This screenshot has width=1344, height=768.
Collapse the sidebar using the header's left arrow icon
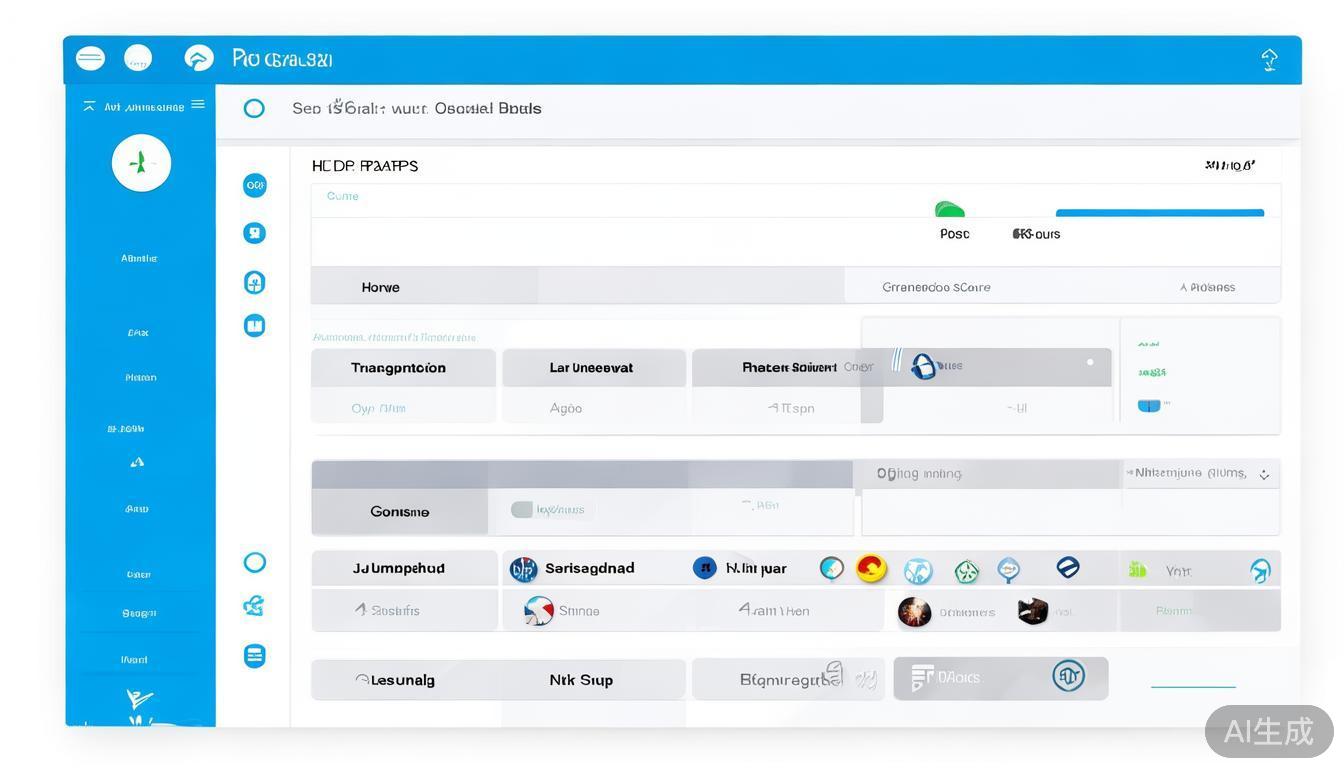(x=89, y=106)
